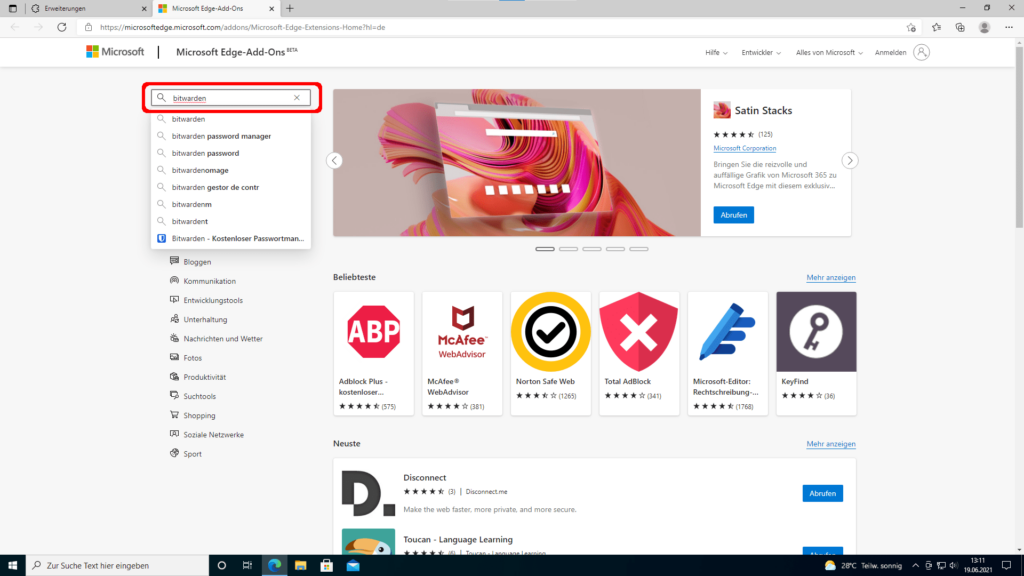Click the next carousel arrow
The width and height of the screenshot is (1024, 576).
pyautogui.click(x=850, y=160)
